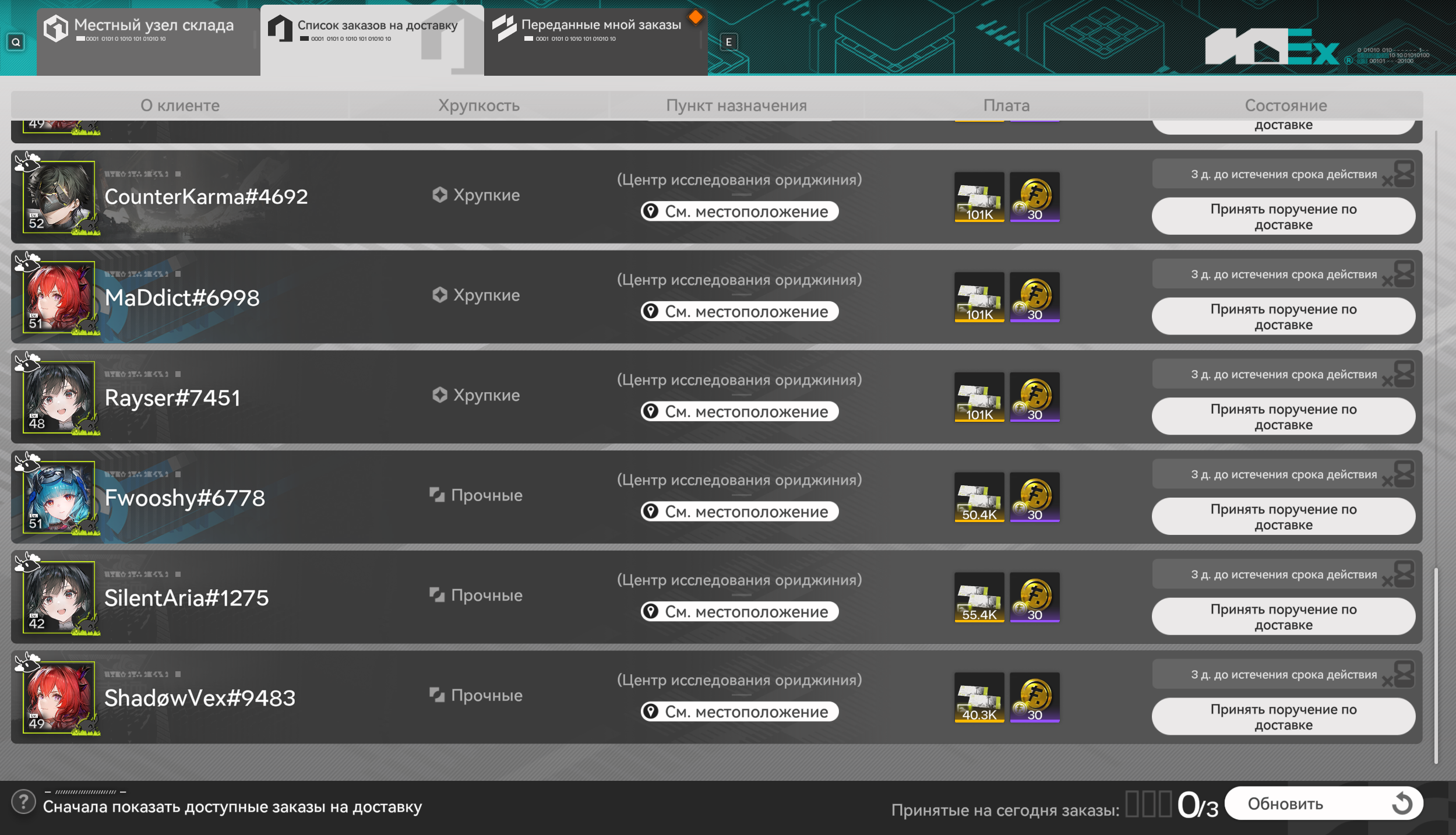Click ShadøwVex#9483 40.3K reward icon

tap(979, 697)
